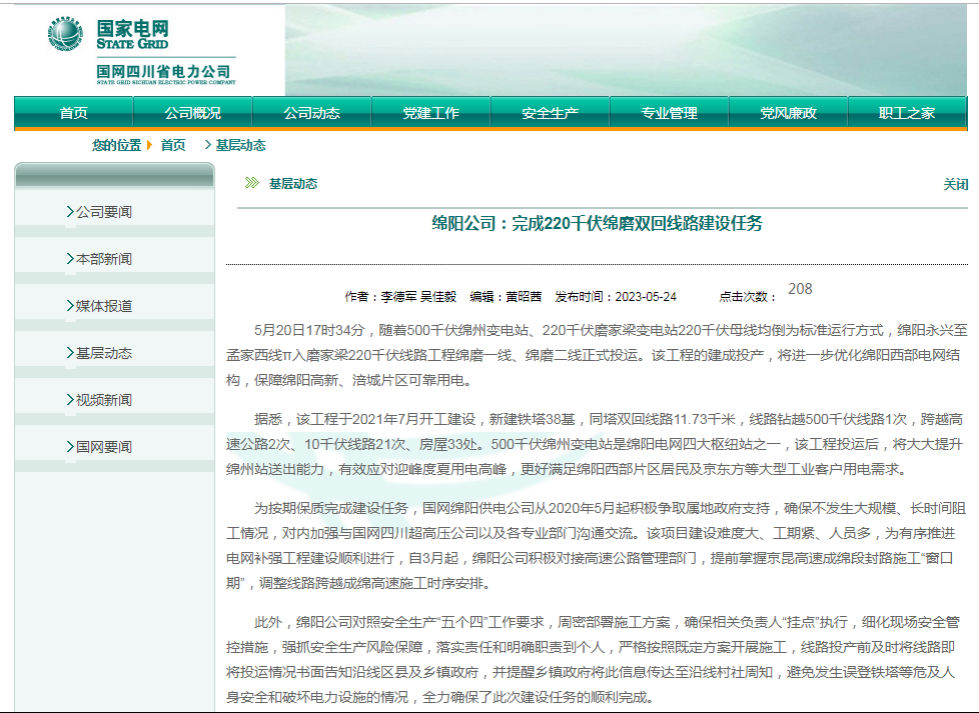The image size is (979, 713).
Task: Click the 首页 breadcrumb link
Action: tap(173, 145)
